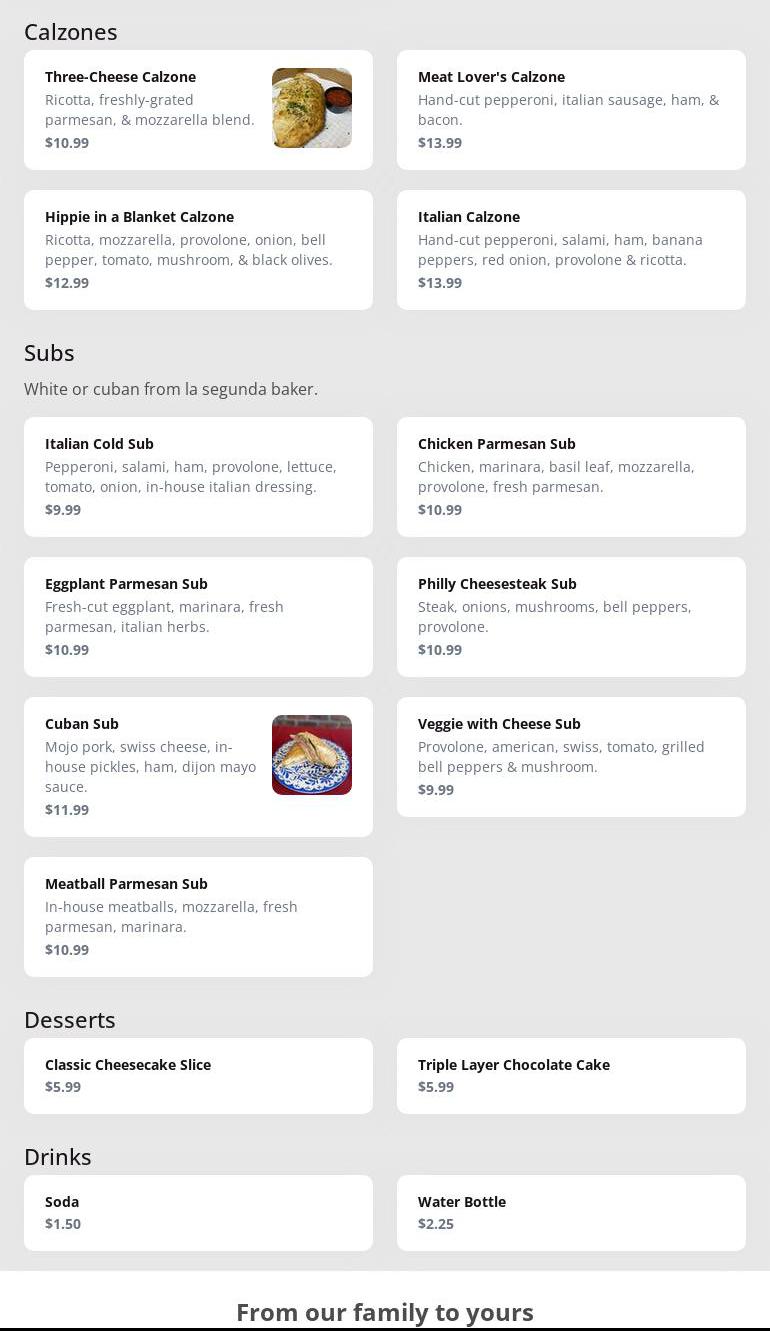770x1331 pixels.
Task: Click the Three-Cheese Calzone title
Action: pyautogui.click(x=120, y=77)
